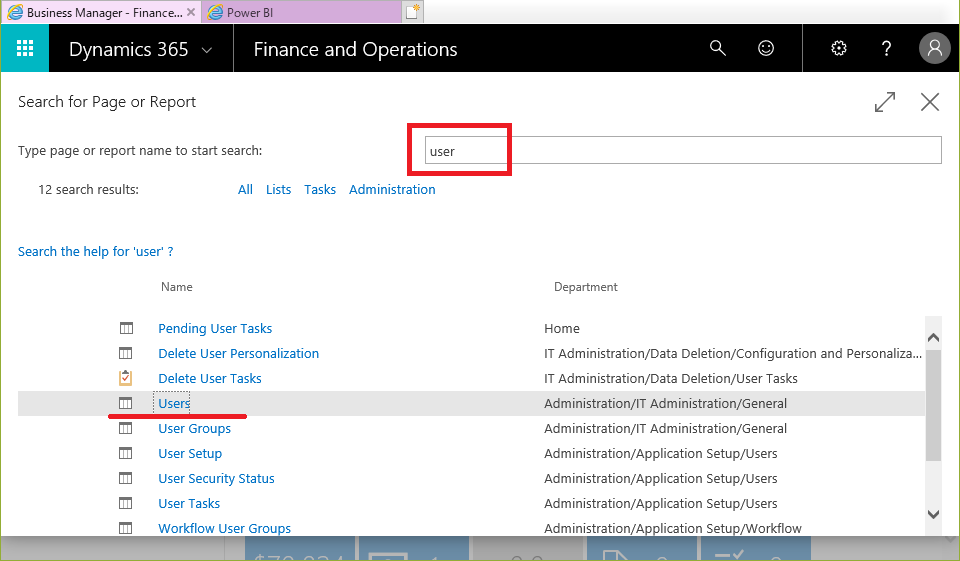Click the results list scrollbar thumb
Viewport: 960px width, 561px height.
(933, 405)
